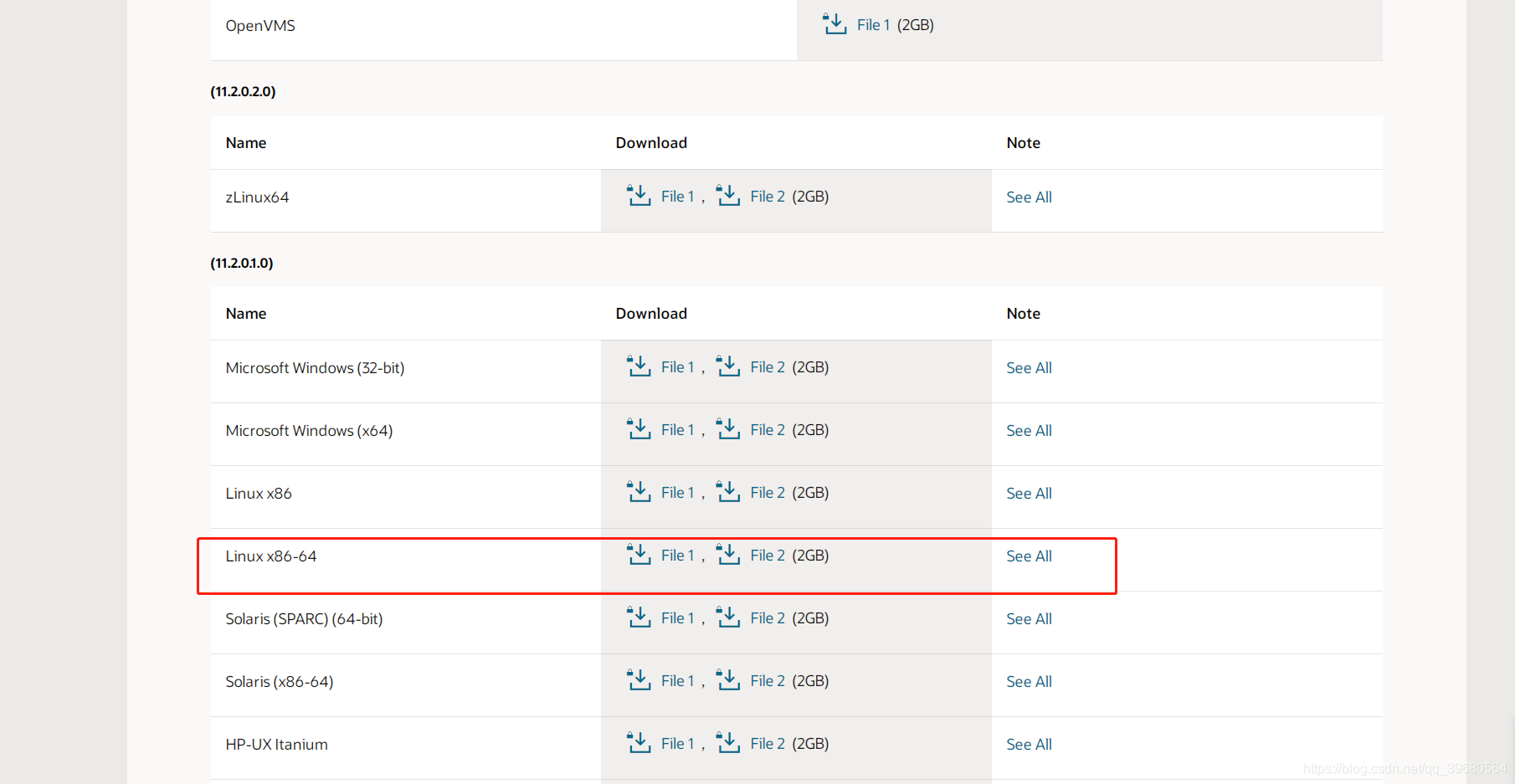Open See All note for zLinux64

click(1029, 197)
